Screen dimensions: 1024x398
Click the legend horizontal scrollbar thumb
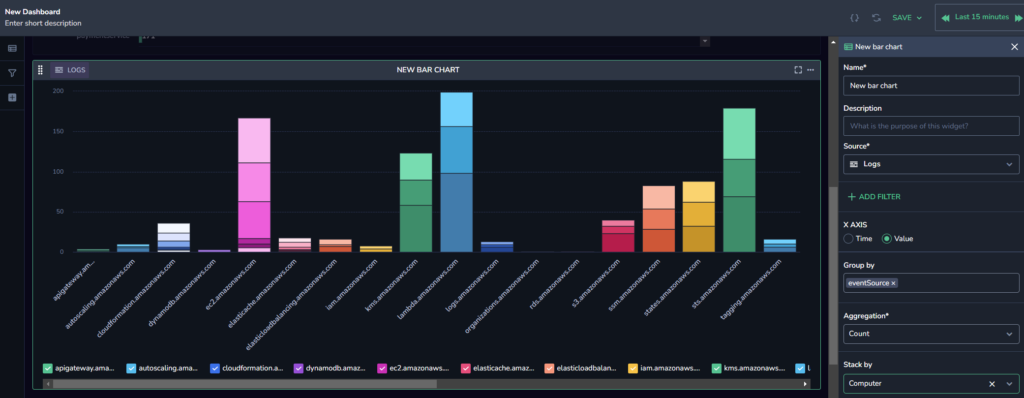[x=244, y=384]
